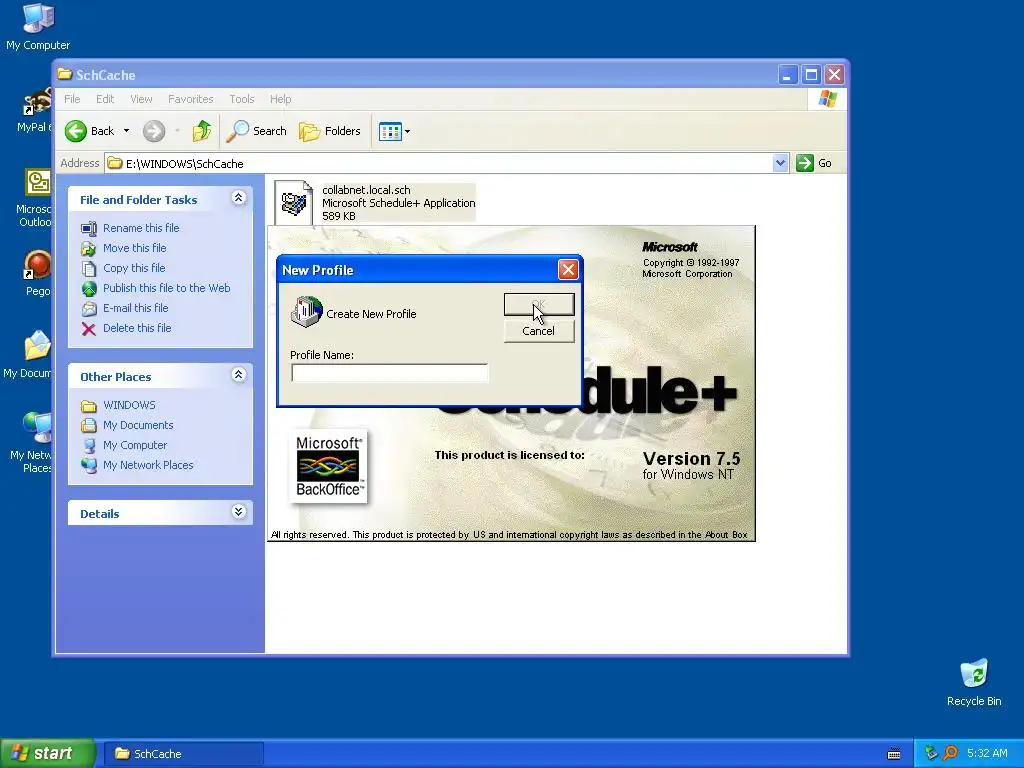This screenshot has height=768, width=1024.
Task: Click the OK button in New Profile dialog
Action: [x=539, y=304]
